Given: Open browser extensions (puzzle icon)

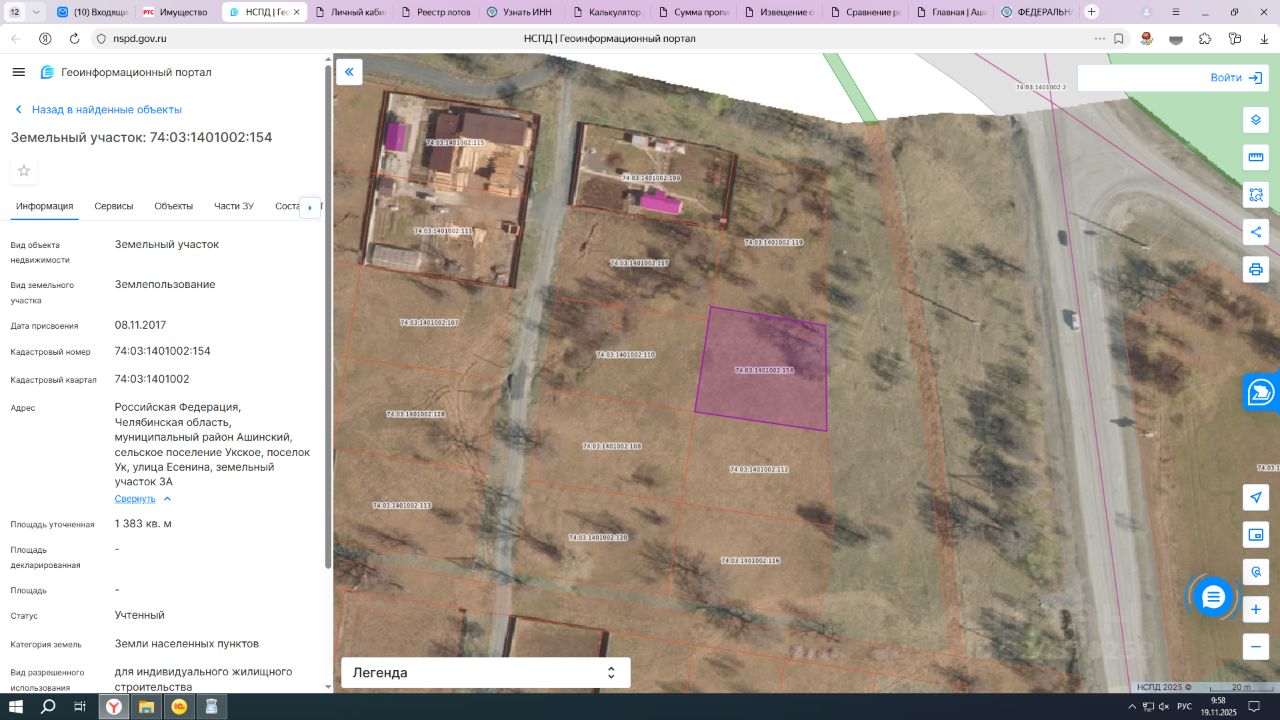Looking at the screenshot, I should tap(1205, 38).
